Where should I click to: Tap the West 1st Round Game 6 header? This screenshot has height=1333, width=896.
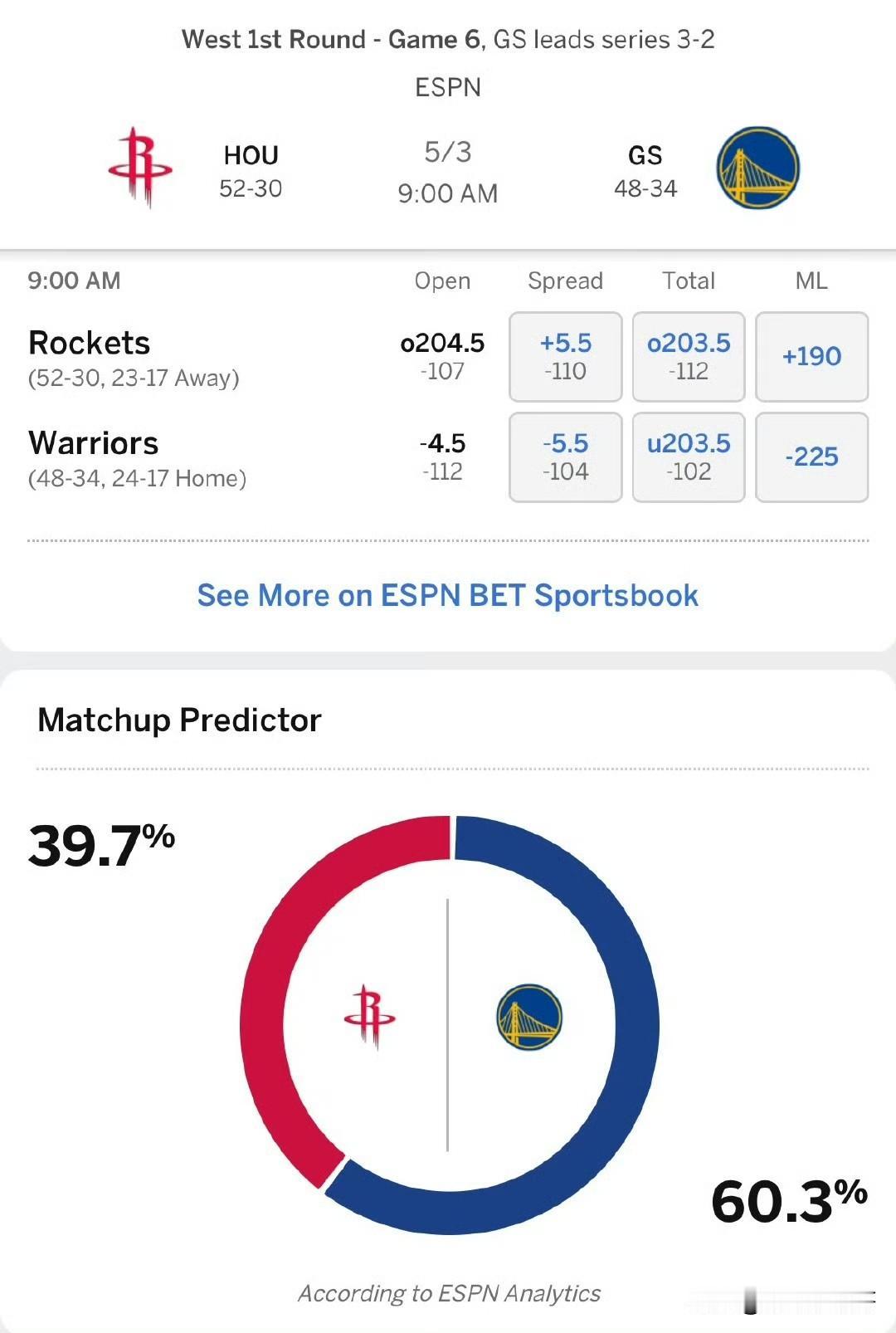pos(448,39)
